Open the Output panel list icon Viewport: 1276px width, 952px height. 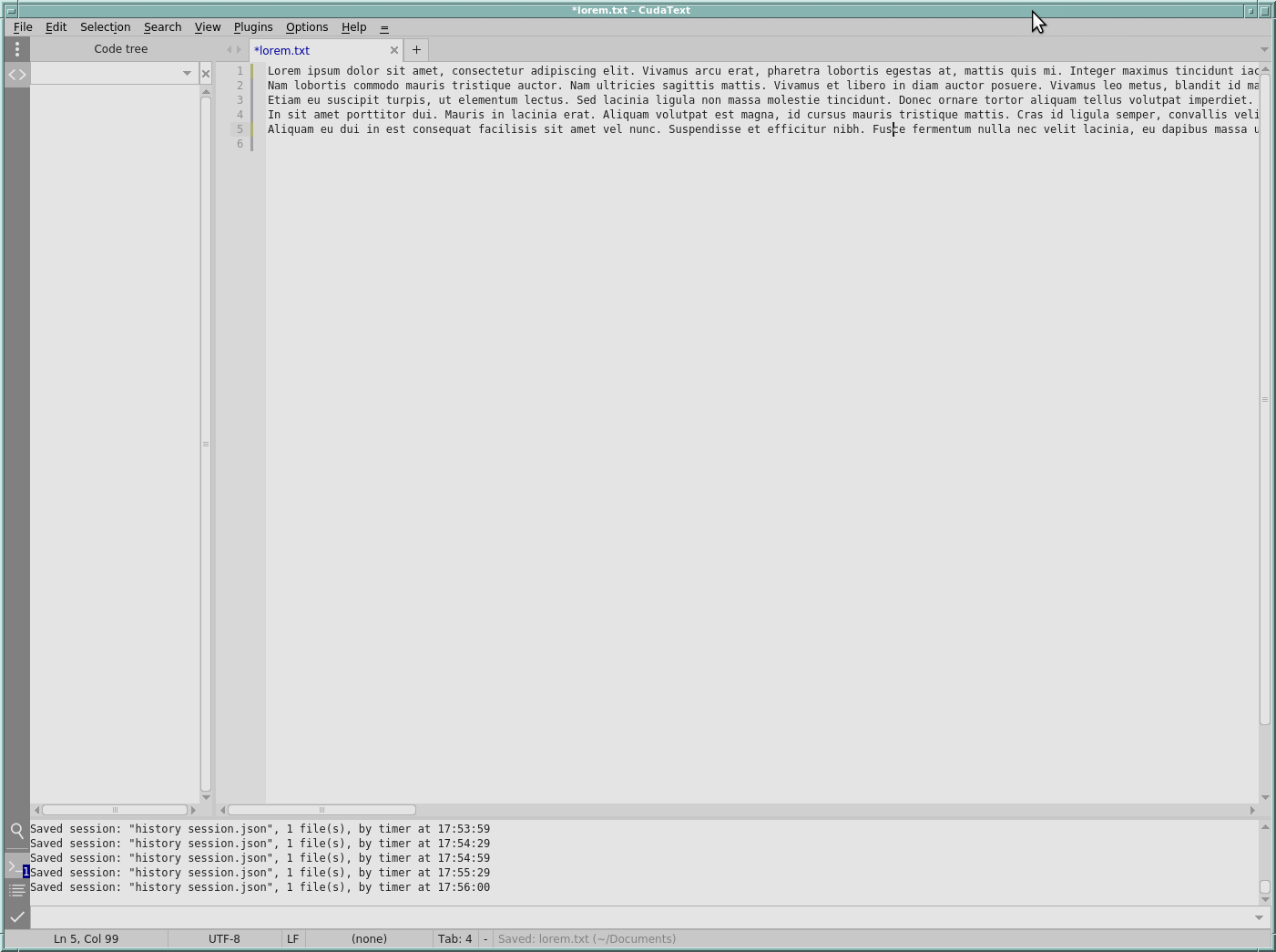click(17, 890)
